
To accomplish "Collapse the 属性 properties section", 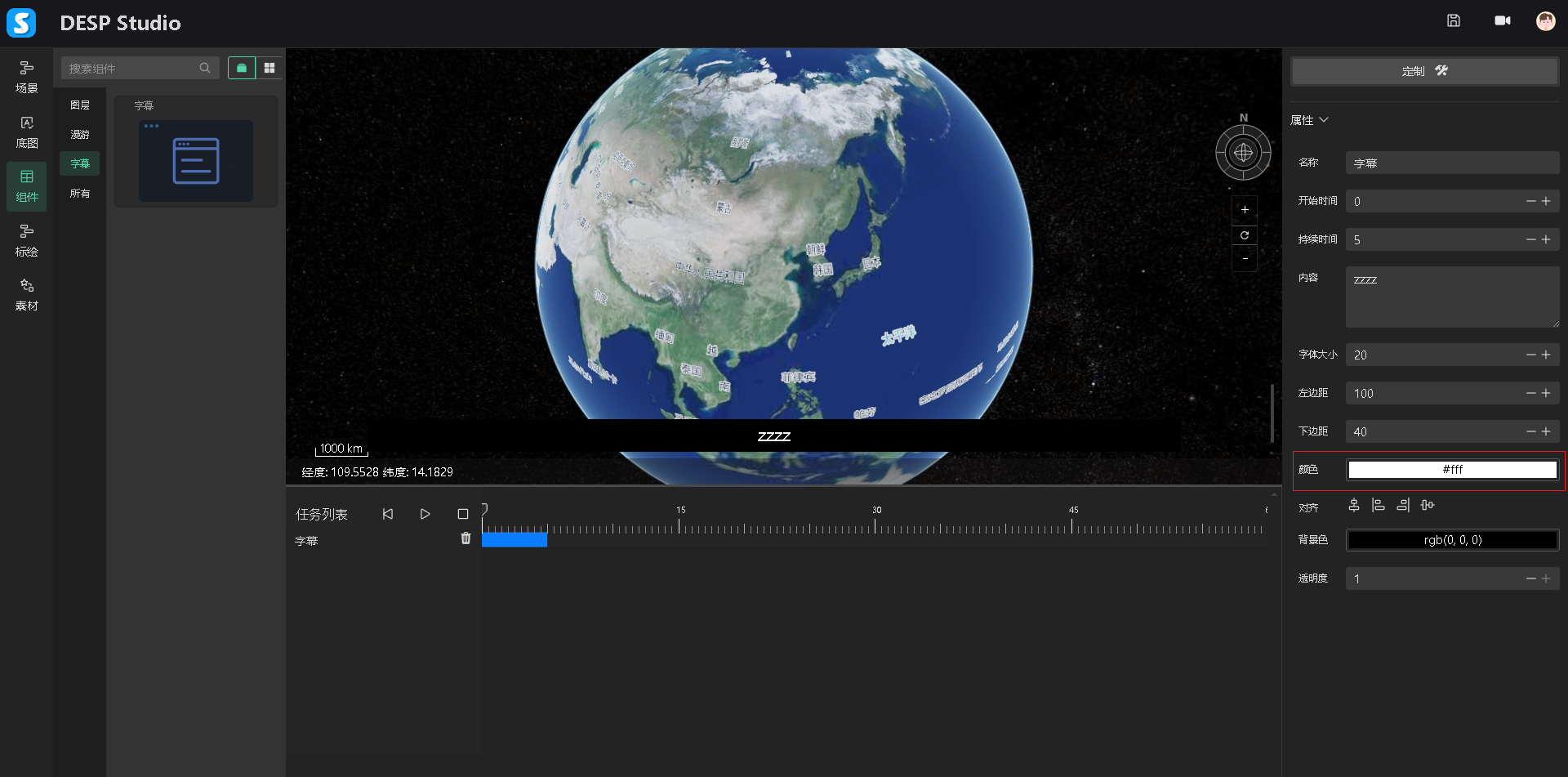I will click(1310, 120).
